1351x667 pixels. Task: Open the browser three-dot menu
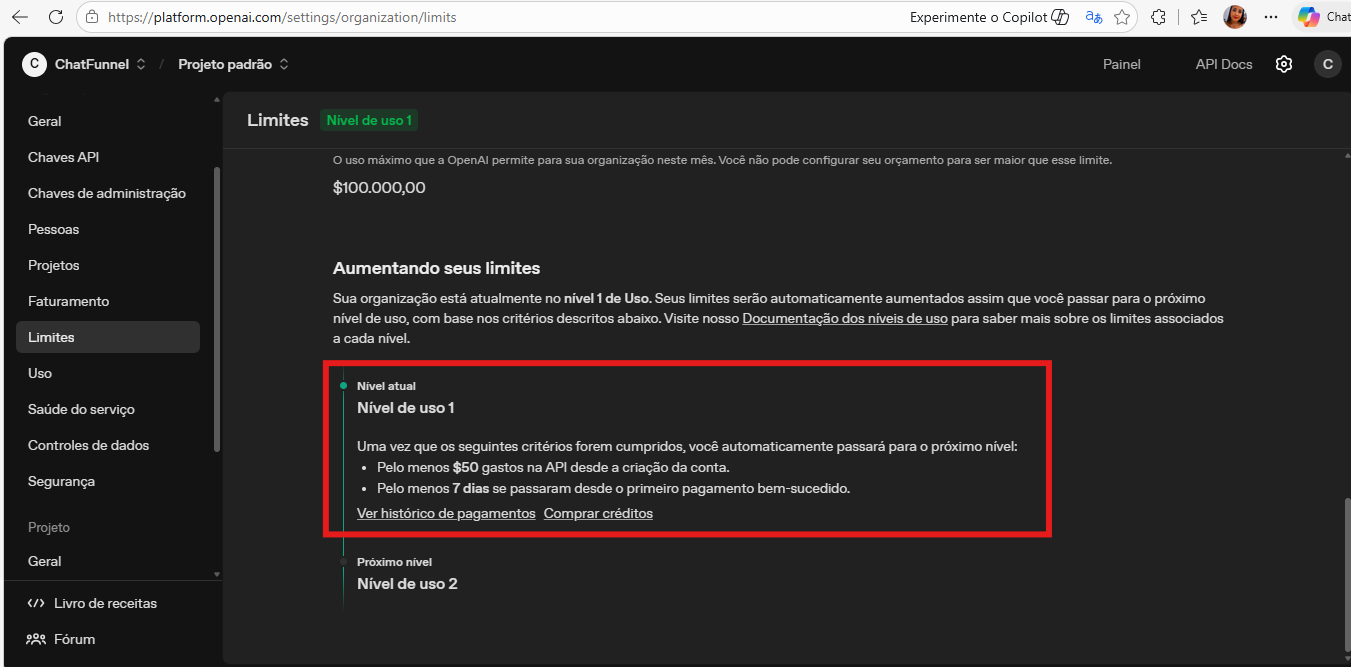[x=1271, y=17]
